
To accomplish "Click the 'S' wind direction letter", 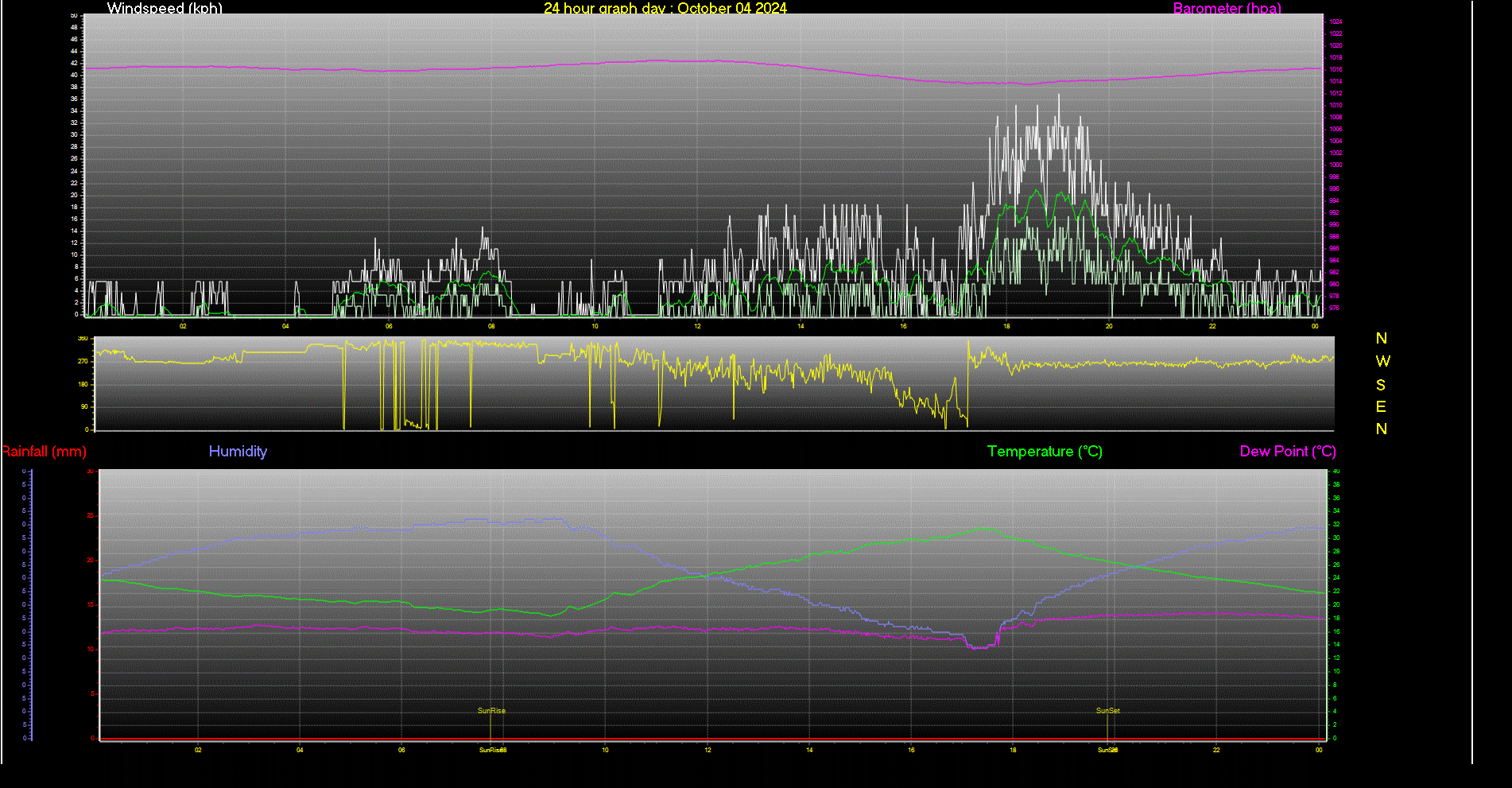I will pyautogui.click(x=1381, y=385).
